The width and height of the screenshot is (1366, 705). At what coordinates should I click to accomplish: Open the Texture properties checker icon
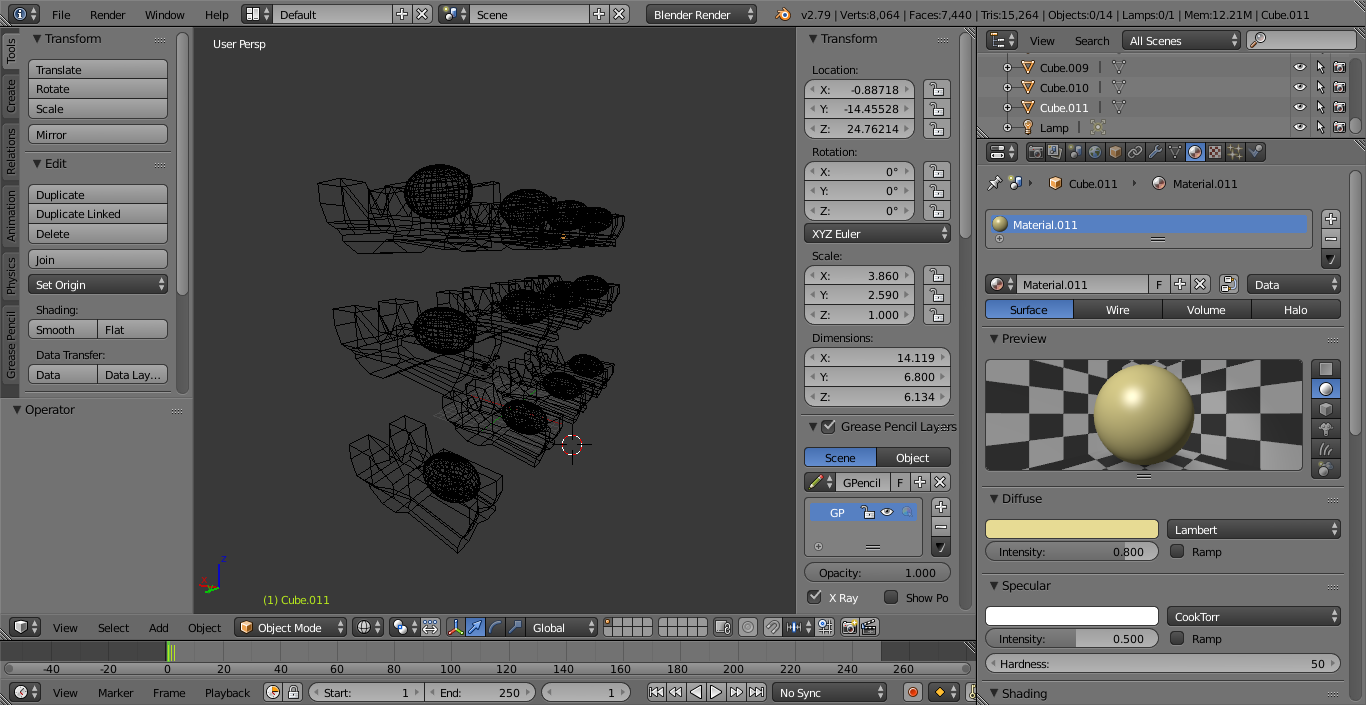pyautogui.click(x=1215, y=152)
